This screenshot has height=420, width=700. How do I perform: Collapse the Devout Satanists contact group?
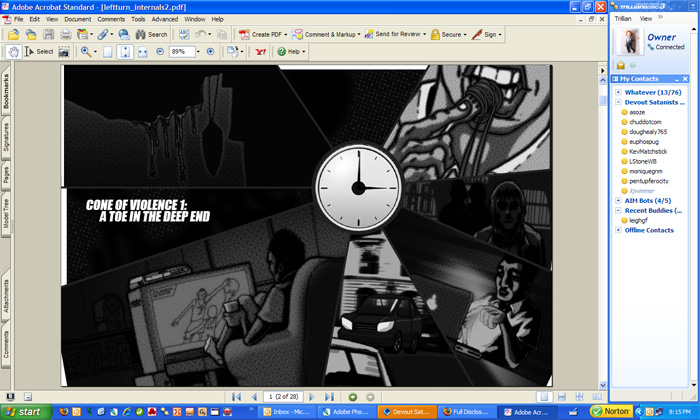tap(618, 102)
